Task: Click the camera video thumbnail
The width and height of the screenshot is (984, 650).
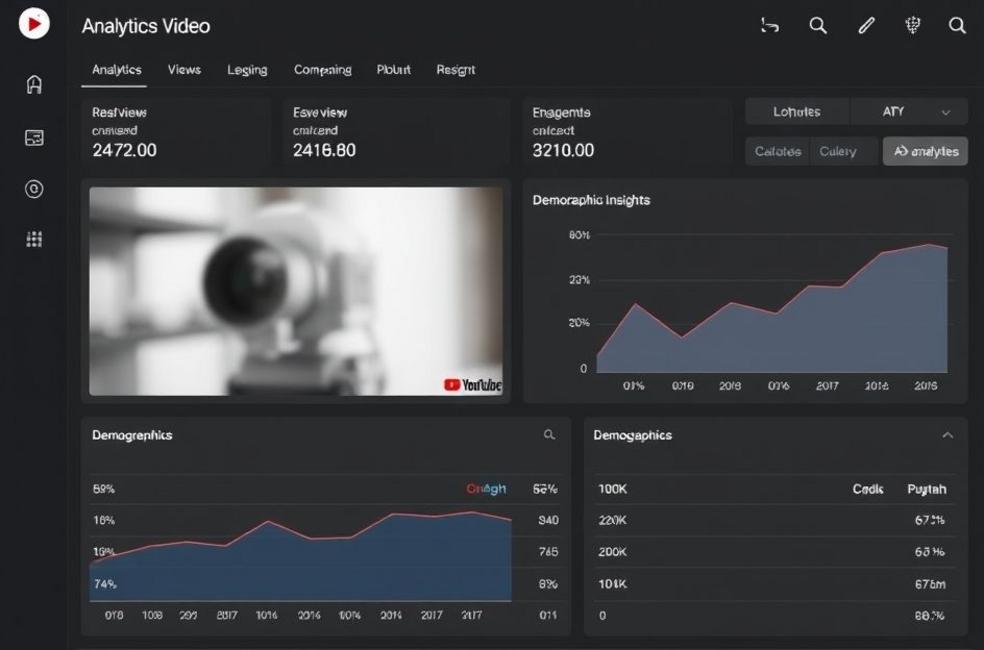Action: coord(296,291)
